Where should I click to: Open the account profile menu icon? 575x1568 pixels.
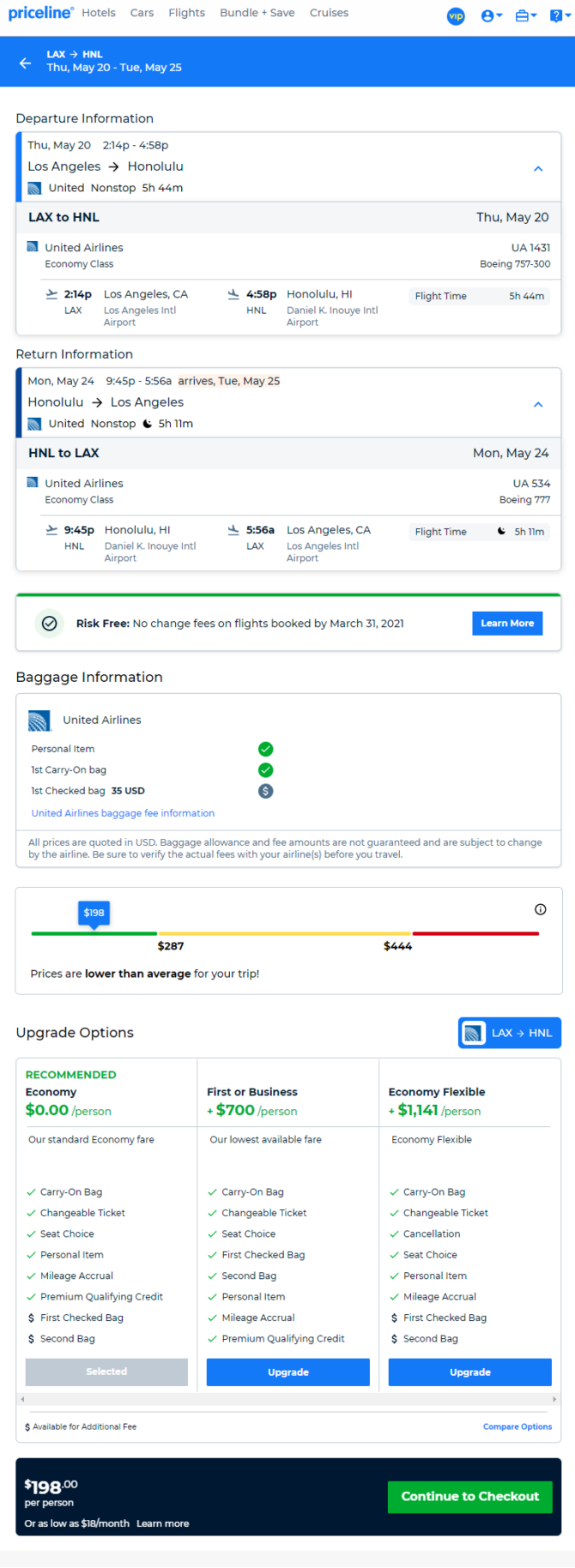[x=491, y=15]
